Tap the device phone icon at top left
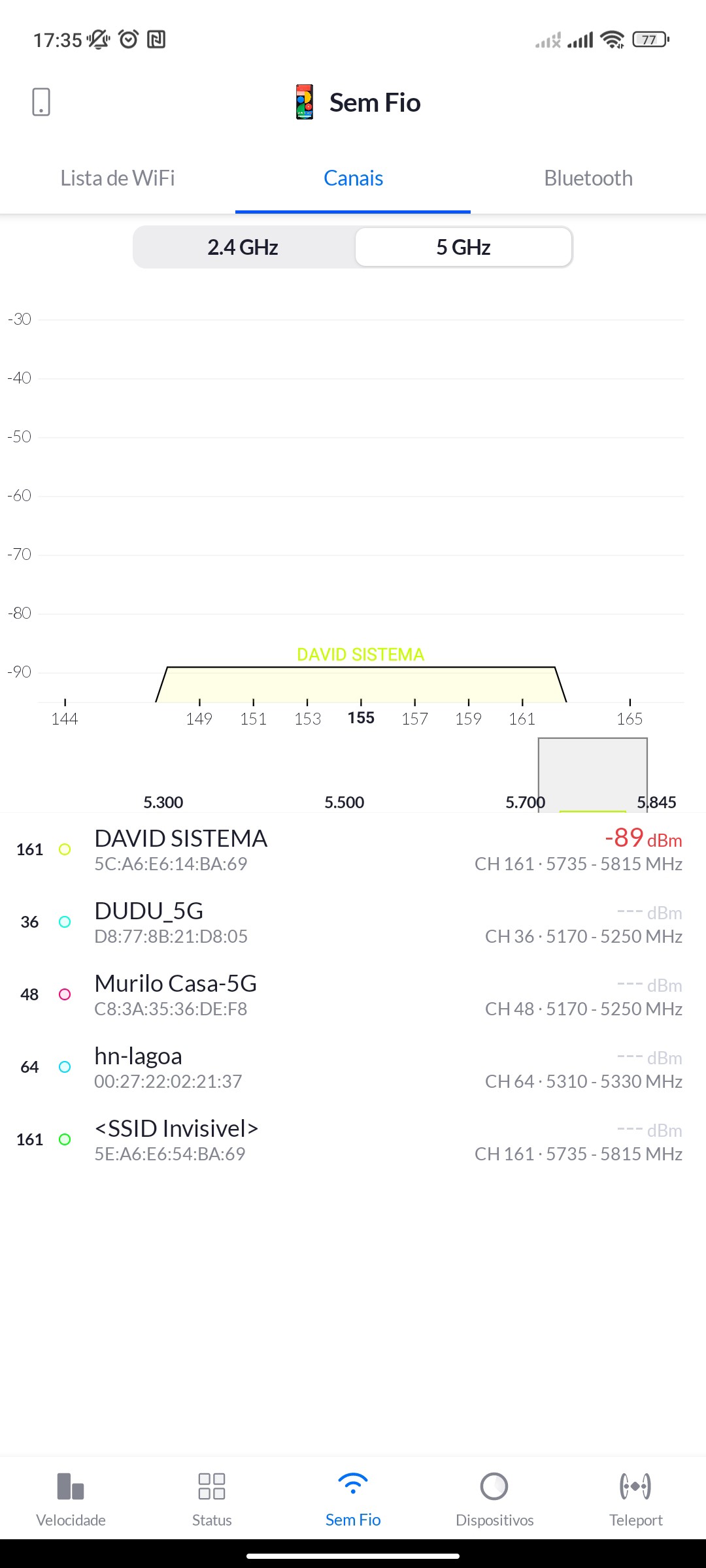The width and height of the screenshot is (706, 1568). [41, 102]
